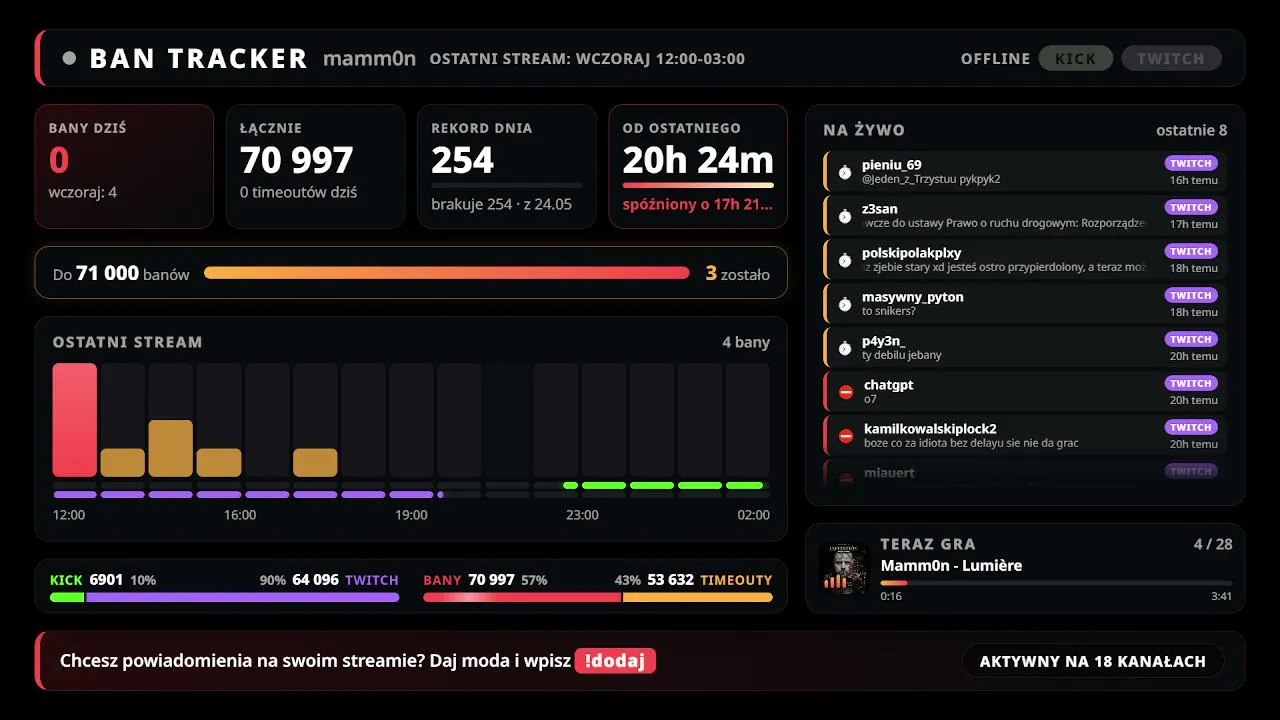Click the timeout icon next to pieniu_69
The width and height of the screenshot is (1280, 720).
[x=845, y=172]
